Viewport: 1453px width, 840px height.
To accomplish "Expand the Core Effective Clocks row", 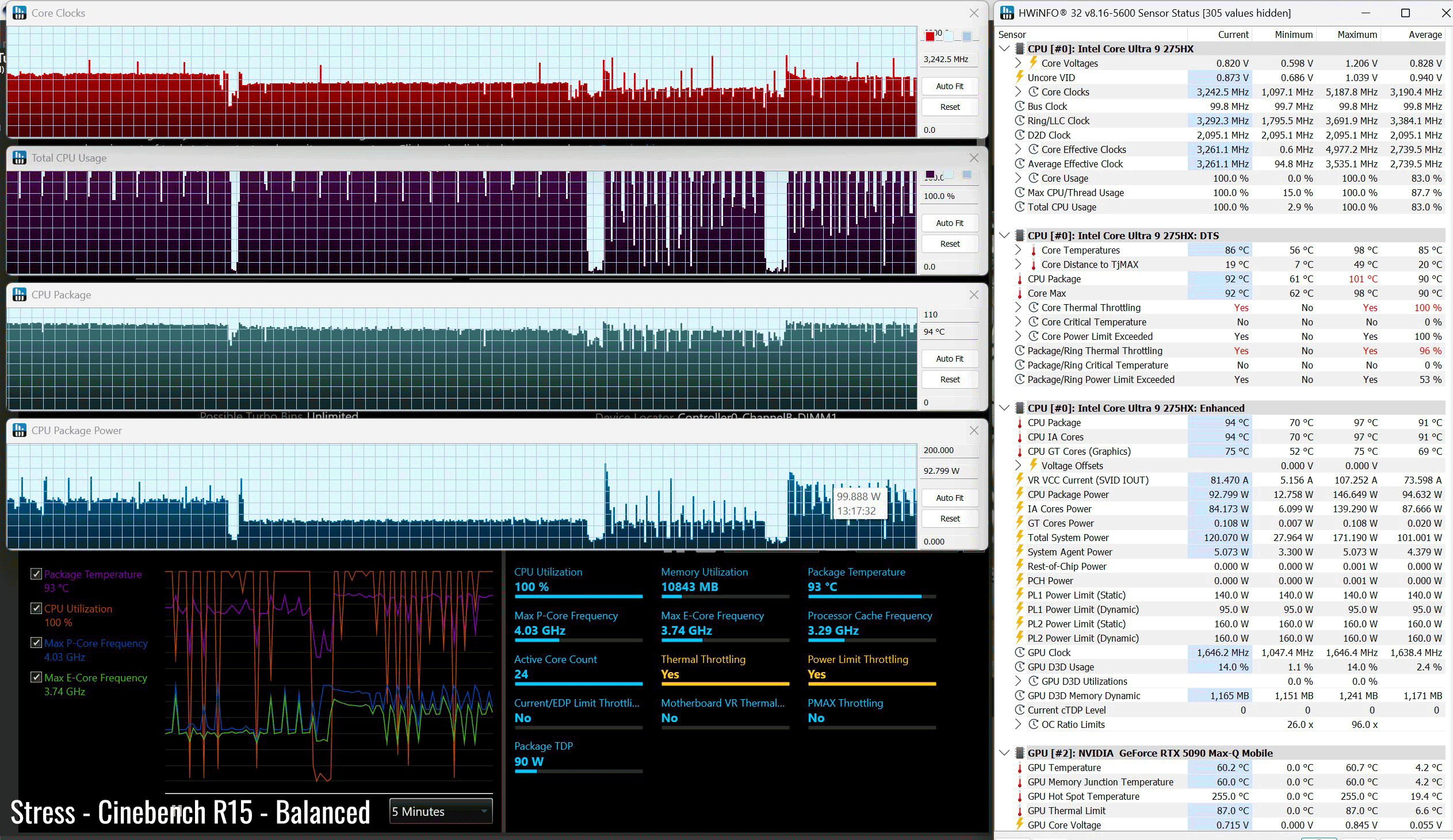I will point(1018,149).
